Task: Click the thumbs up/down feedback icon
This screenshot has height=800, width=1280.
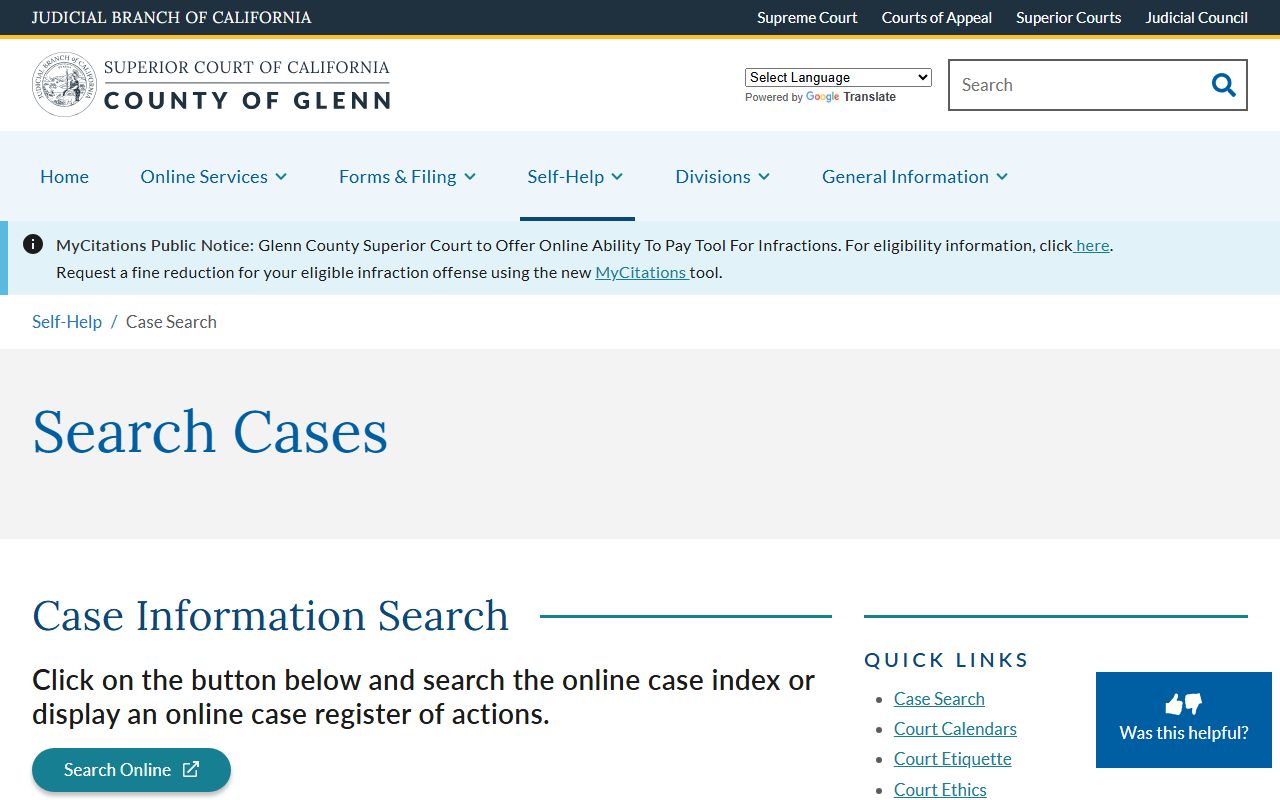Action: [1184, 704]
